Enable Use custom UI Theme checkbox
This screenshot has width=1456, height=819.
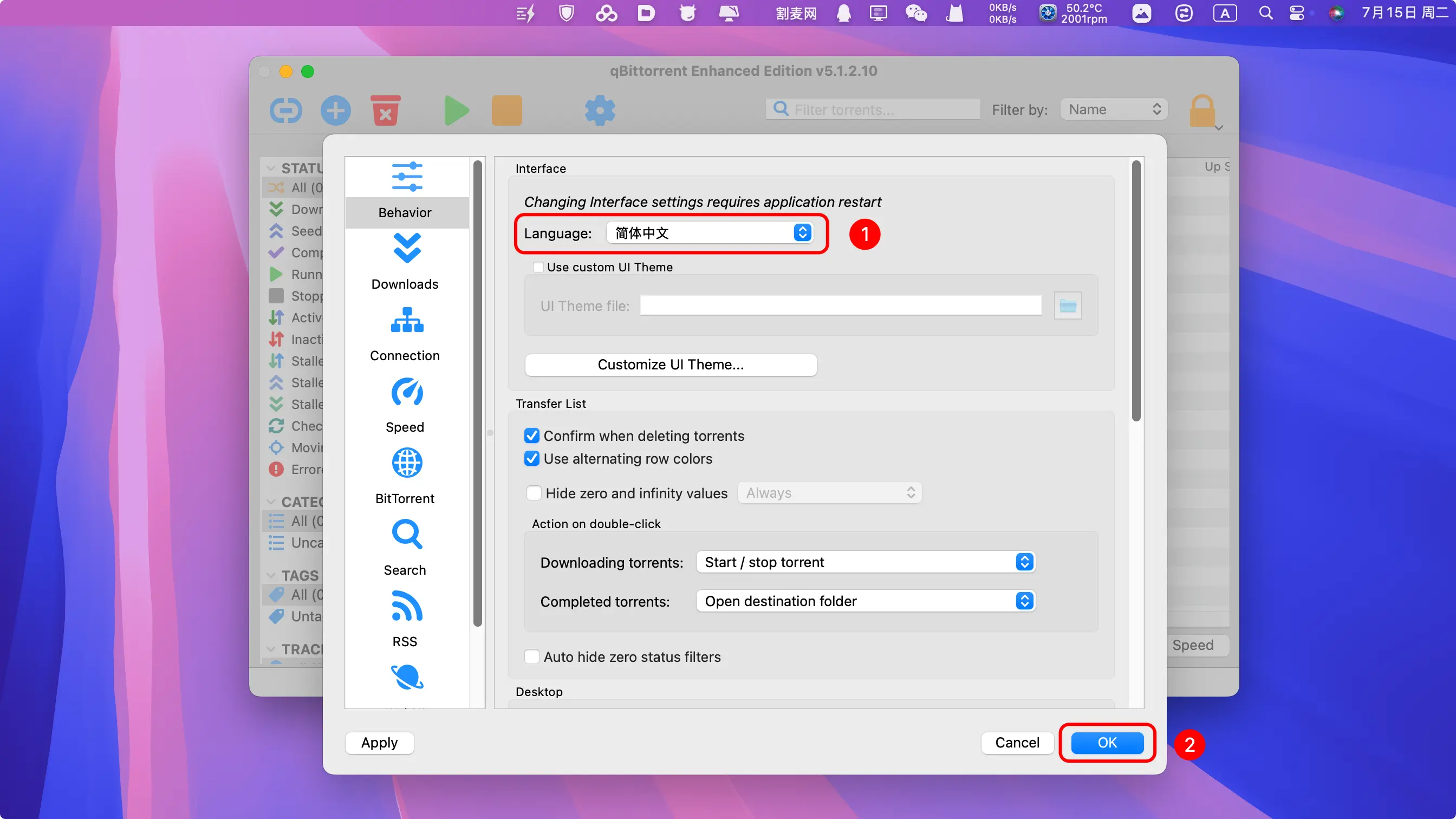[x=538, y=267]
